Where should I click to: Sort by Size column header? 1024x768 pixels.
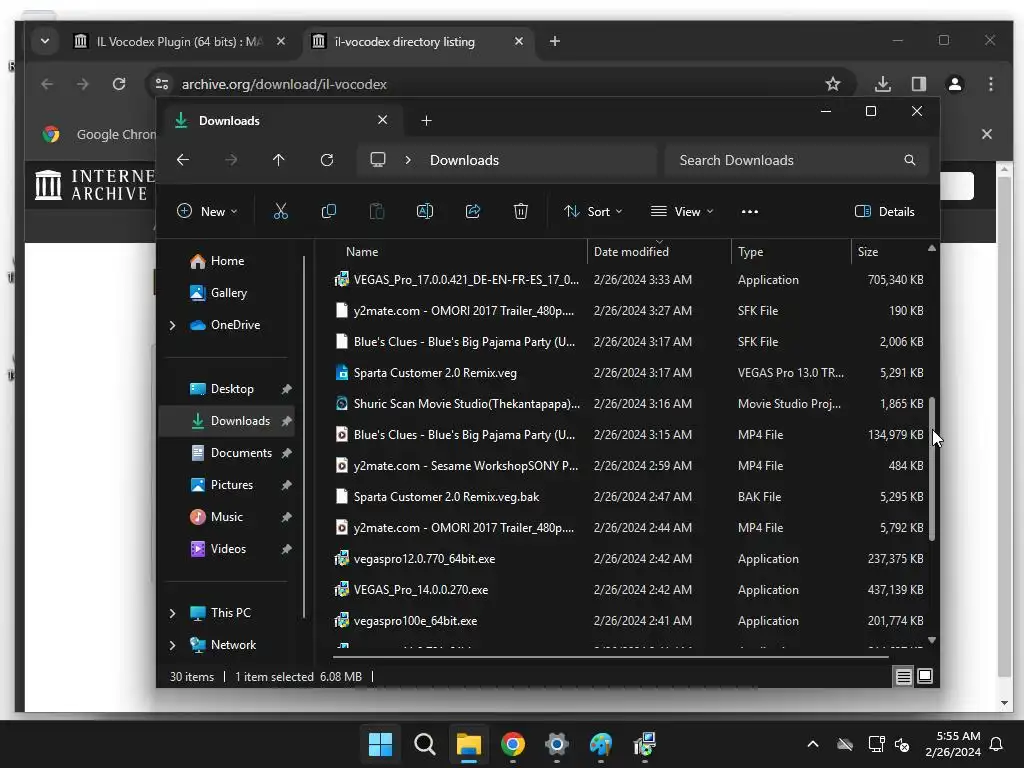pyautogui.click(x=888, y=252)
